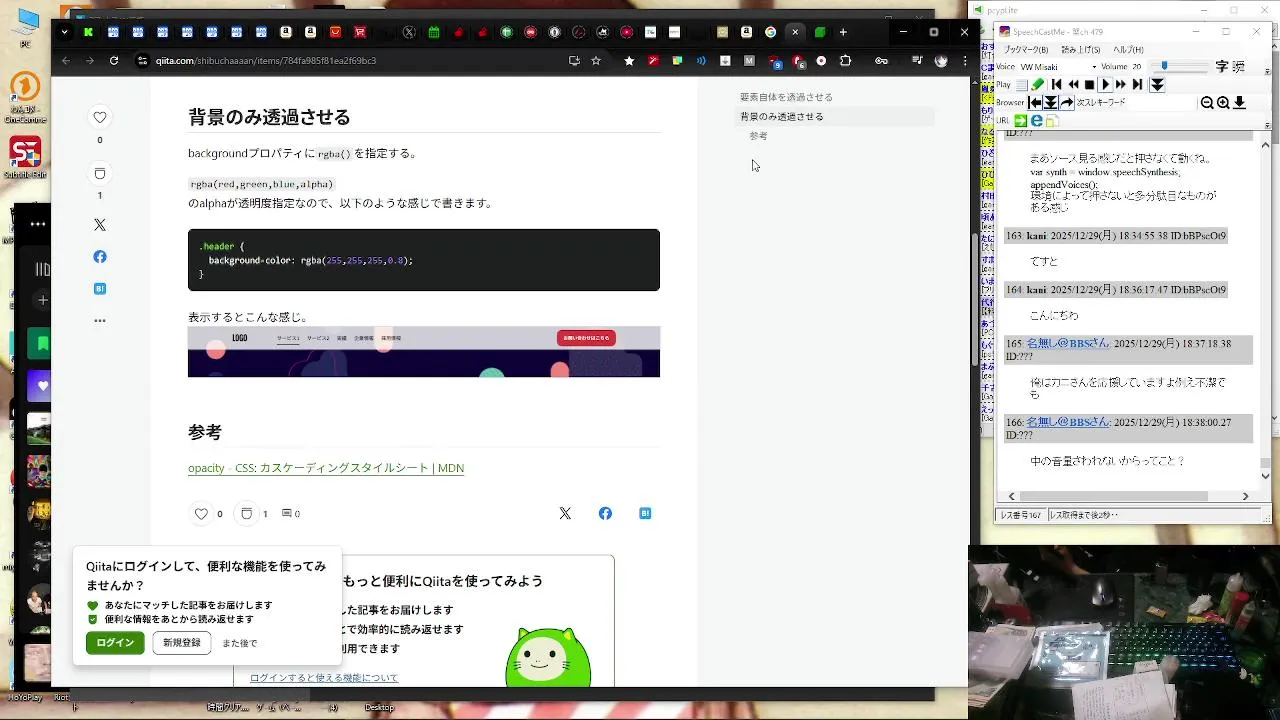Go forward in SpeechCastMe Browser toolbar
Viewport: 1280px width, 720px height.
click(1067, 103)
